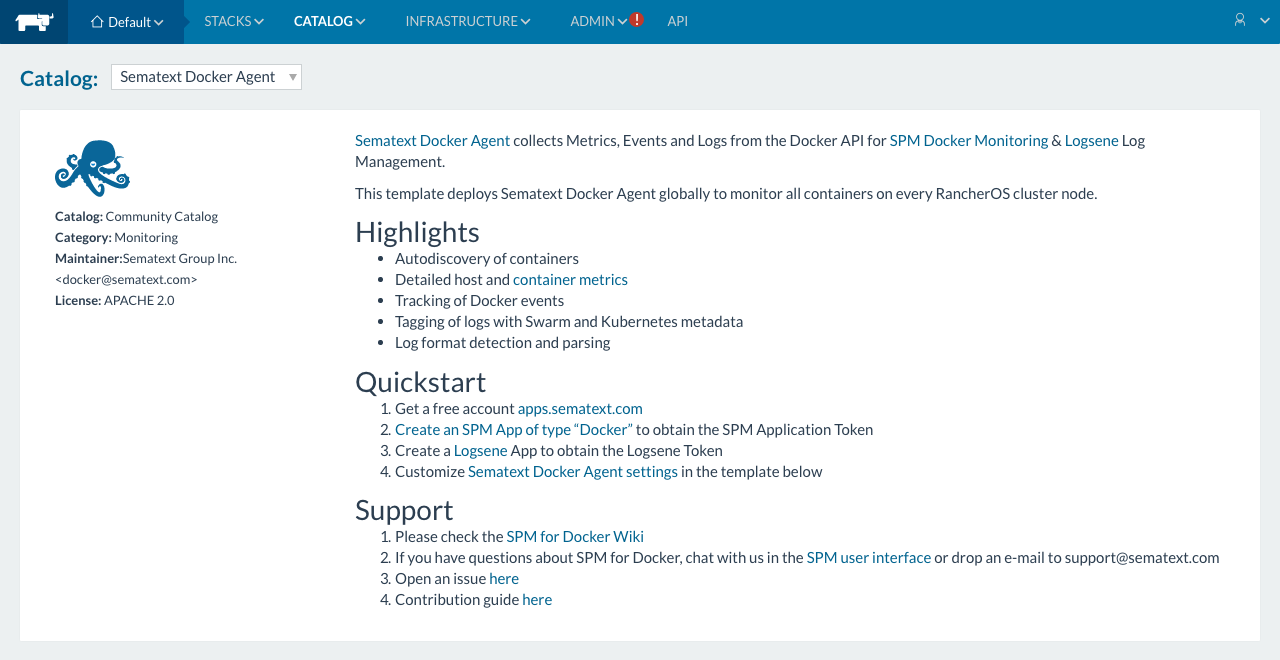Open the SPM for Docker Wiki link
Screen dimensions: 1280x660
(575, 537)
